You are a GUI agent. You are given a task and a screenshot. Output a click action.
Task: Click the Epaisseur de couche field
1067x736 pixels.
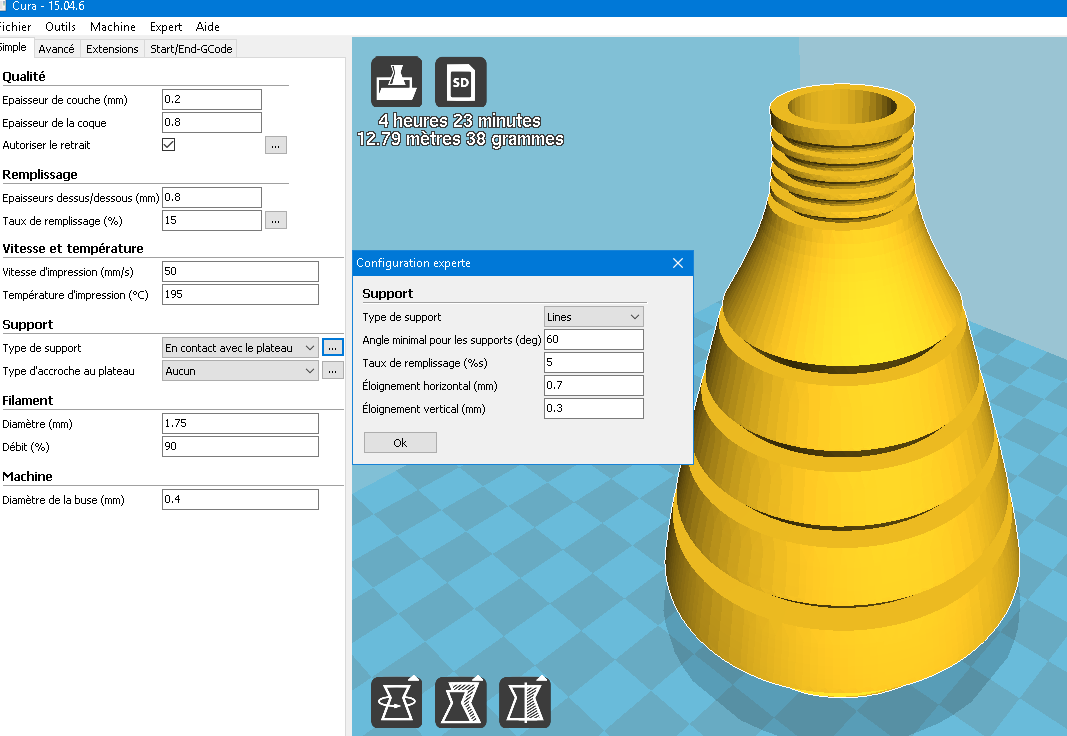click(212, 99)
